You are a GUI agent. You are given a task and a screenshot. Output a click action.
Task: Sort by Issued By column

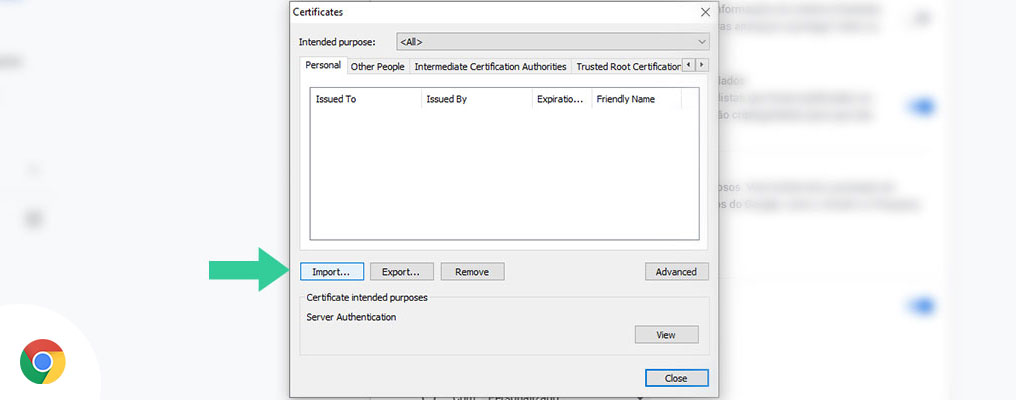pos(477,99)
